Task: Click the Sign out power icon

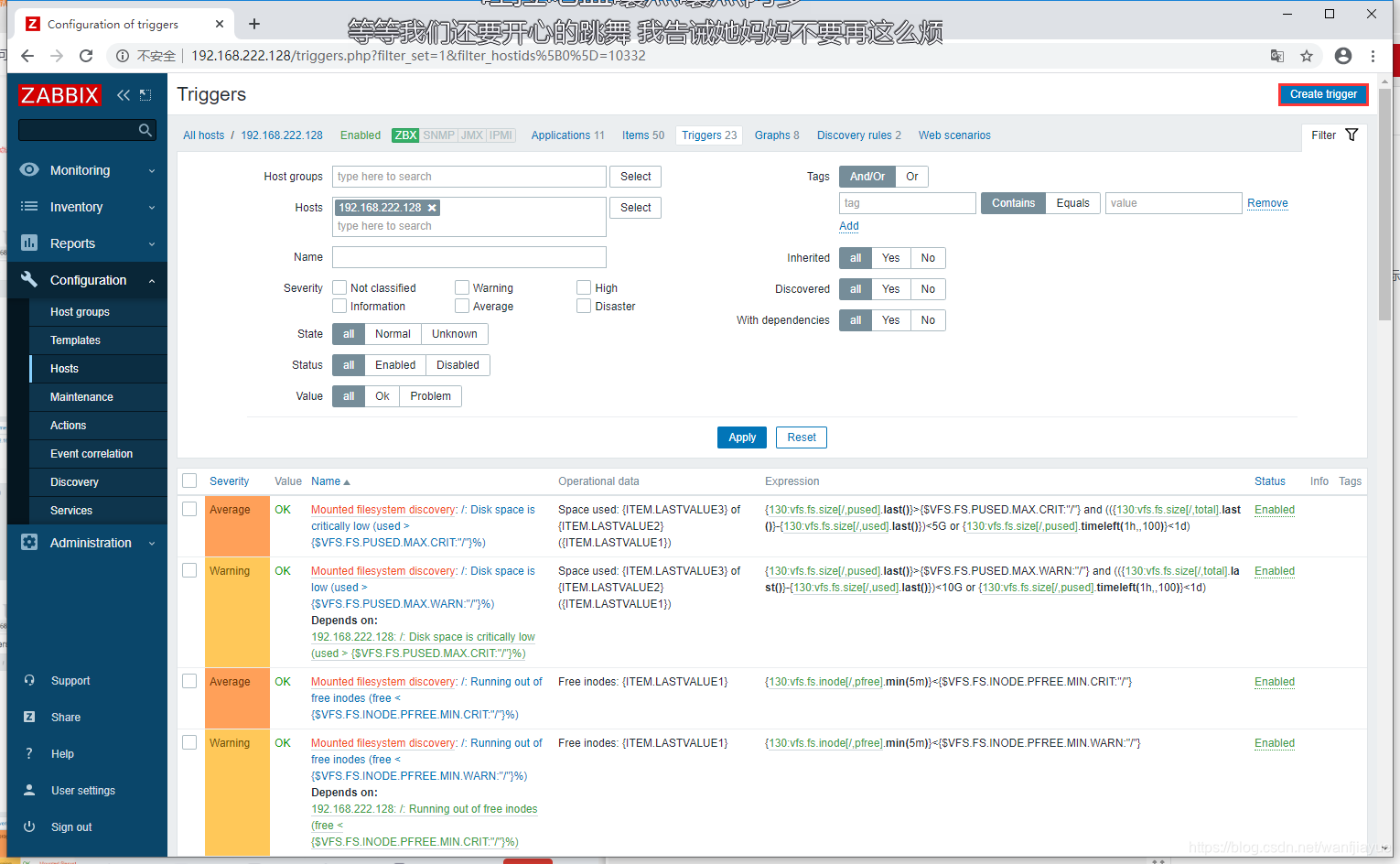Action: coord(29,826)
